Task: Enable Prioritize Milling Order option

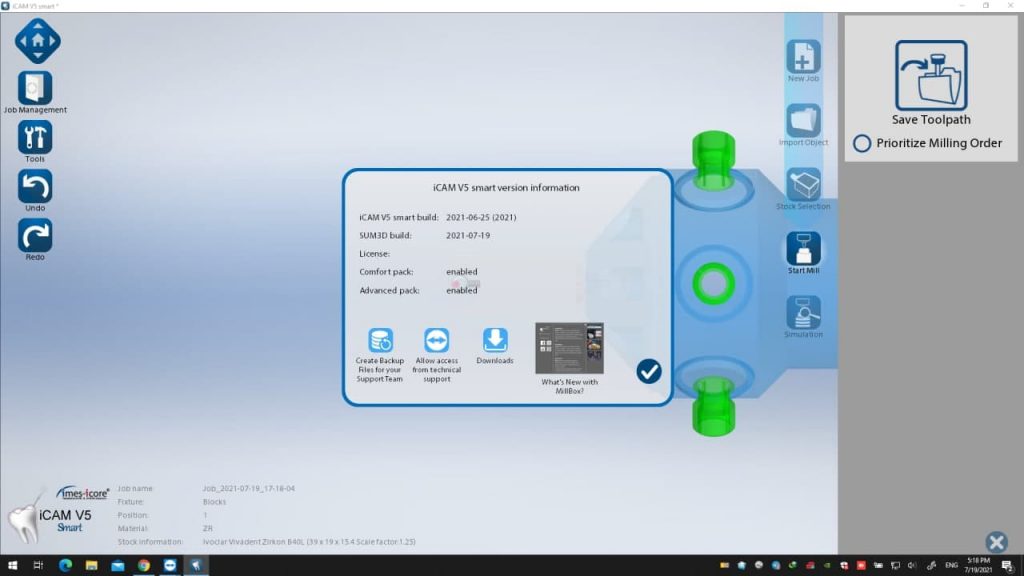Action: (x=862, y=143)
